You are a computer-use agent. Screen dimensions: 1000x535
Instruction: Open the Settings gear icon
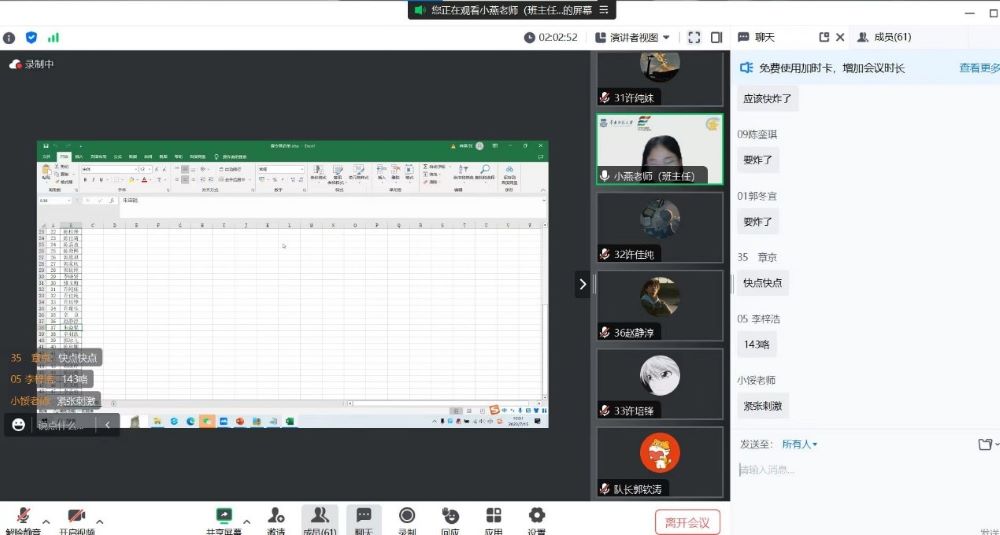537,517
